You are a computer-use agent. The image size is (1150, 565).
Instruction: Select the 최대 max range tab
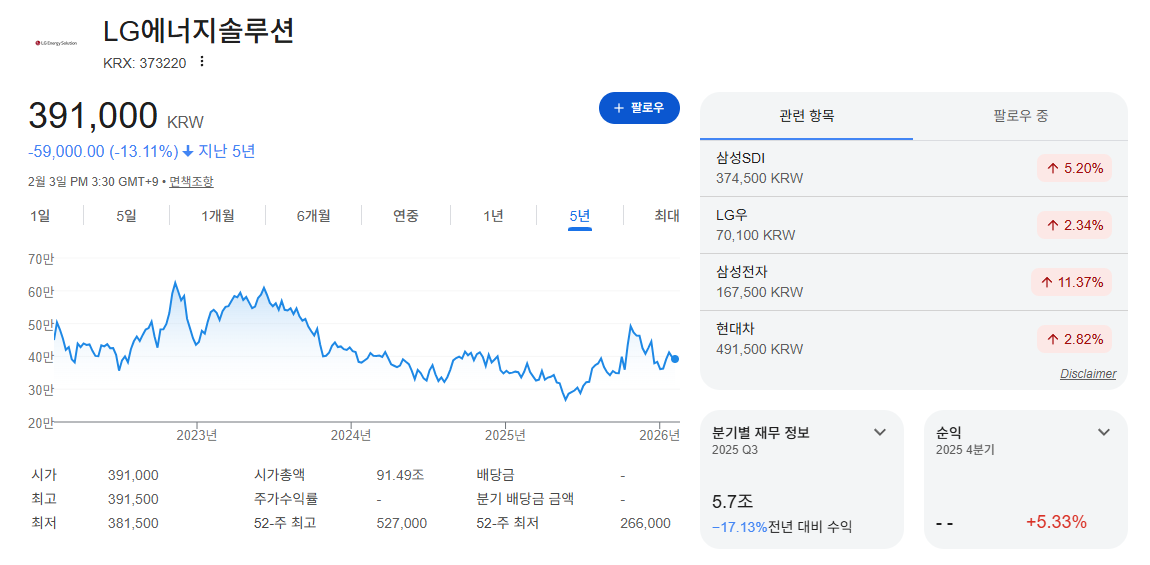pyautogui.click(x=667, y=216)
